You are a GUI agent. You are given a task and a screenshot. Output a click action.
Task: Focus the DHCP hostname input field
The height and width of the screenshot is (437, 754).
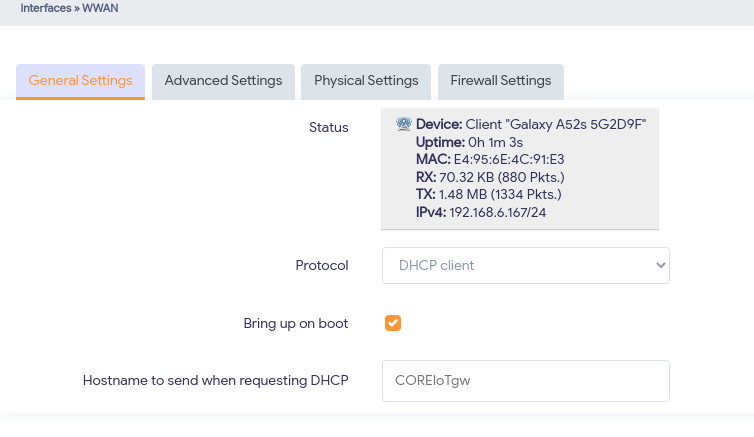point(525,381)
